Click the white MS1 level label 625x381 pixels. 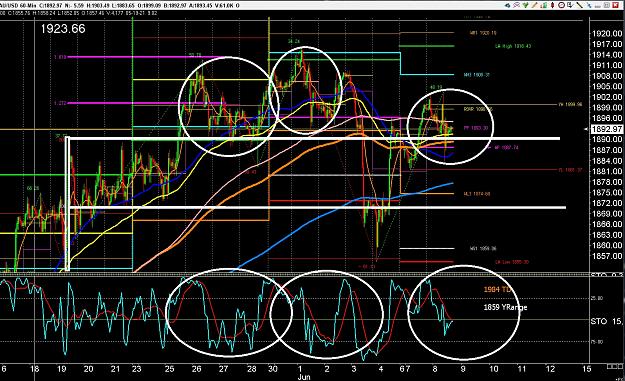[483, 248]
